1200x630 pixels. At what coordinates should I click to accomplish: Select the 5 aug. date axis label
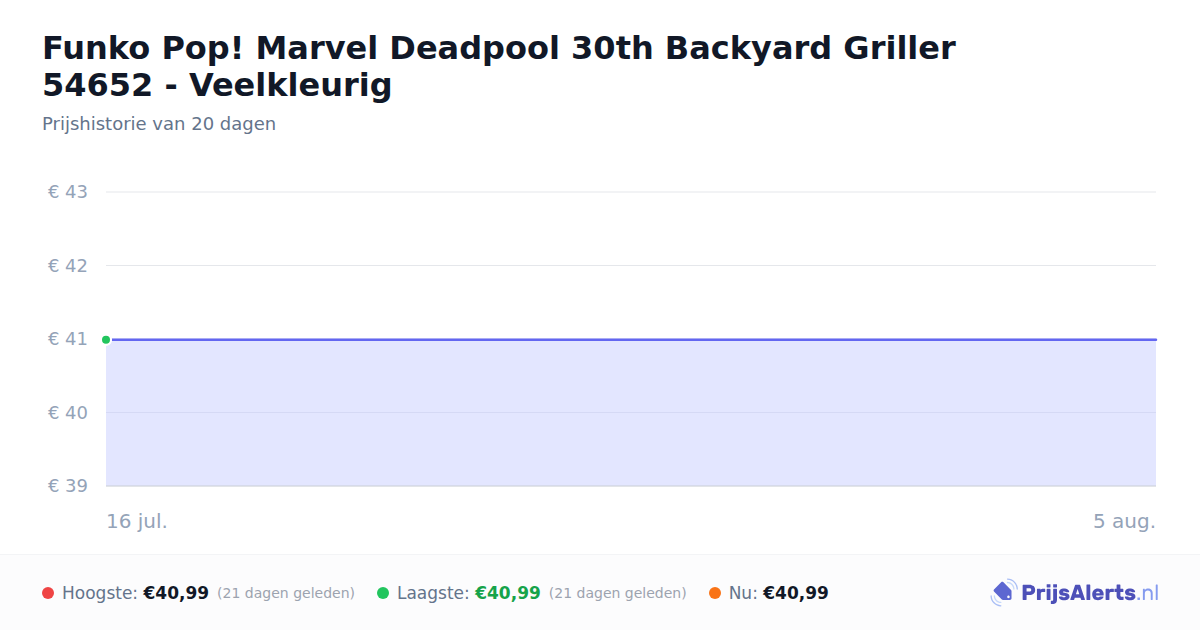1124,521
